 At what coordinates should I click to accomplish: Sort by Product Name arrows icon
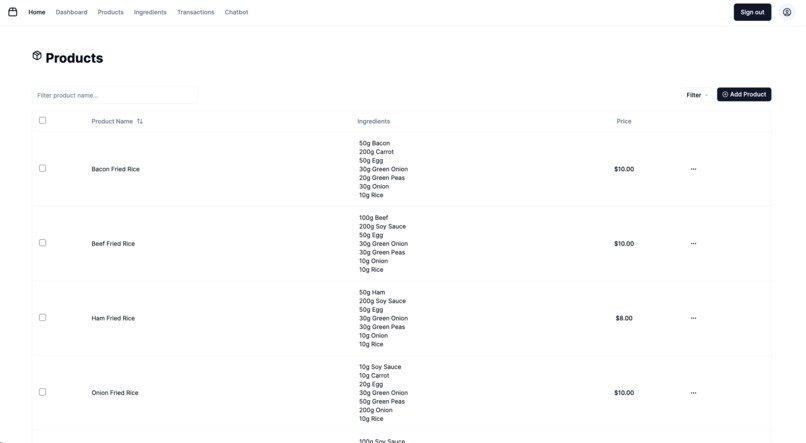point(140,121)
